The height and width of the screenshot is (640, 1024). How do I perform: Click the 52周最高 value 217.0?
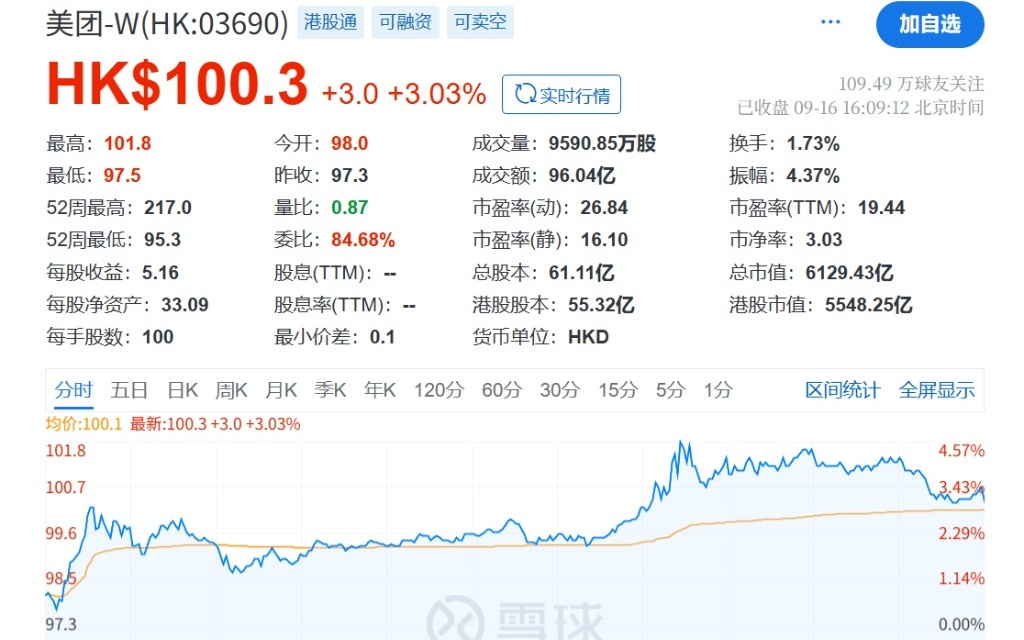coord(168,208)
